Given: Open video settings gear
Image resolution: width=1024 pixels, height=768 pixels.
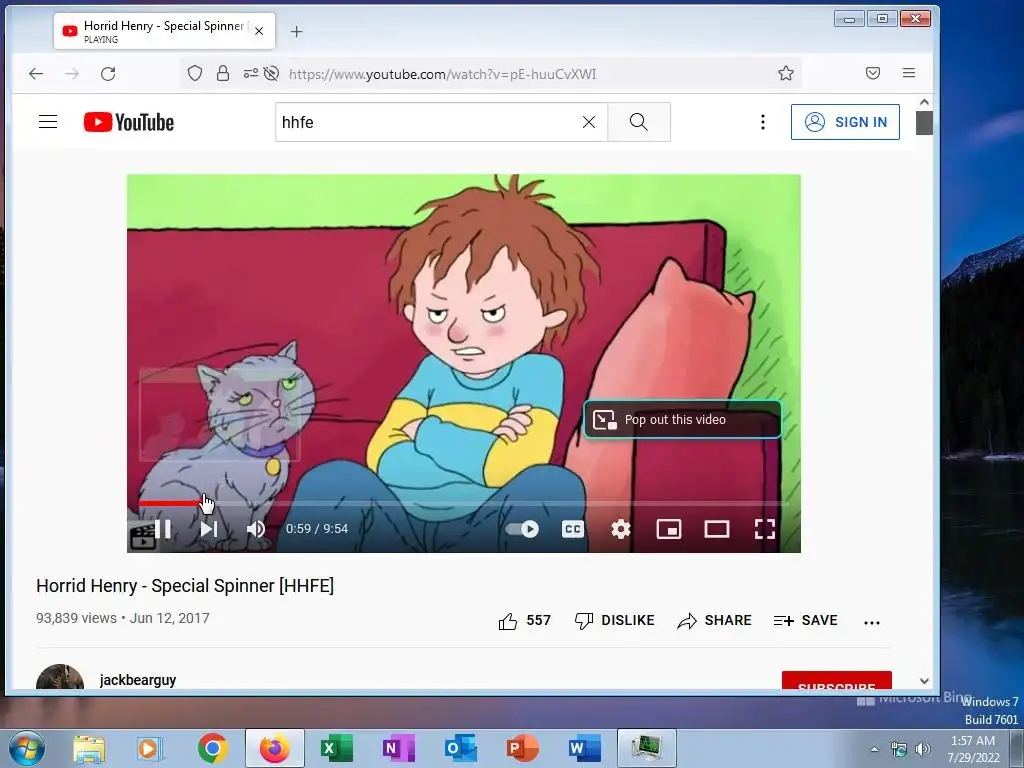Looking at the screenshot, I should coord(620,529).
